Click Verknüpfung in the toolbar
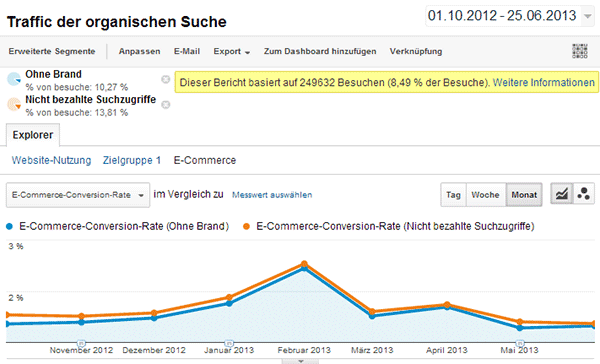Image resolution: width=600 pixels, height=364 pixels. pyautogui.click(x=416, y=51)
